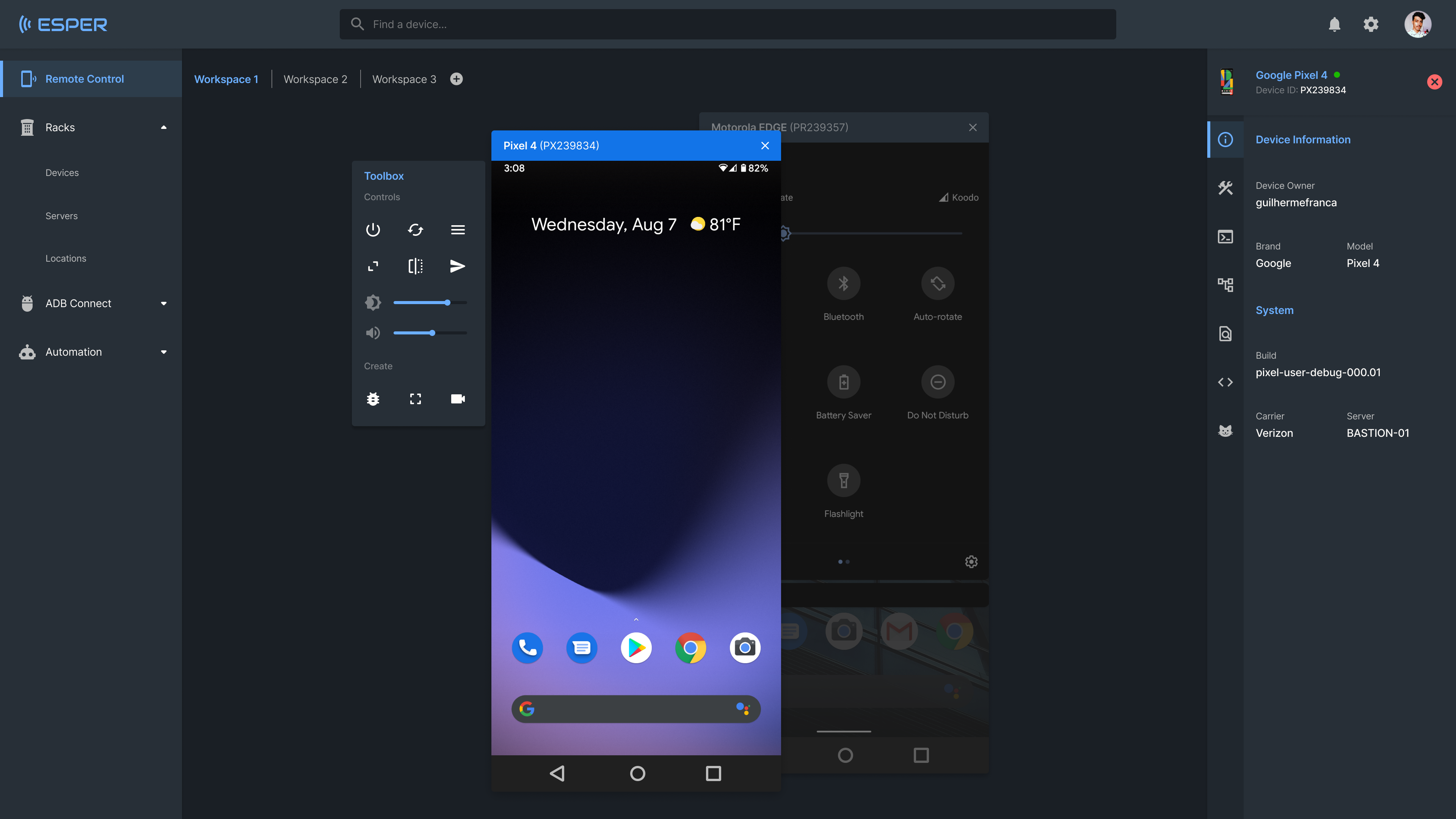Screen dimensions: 1456x819
Task: Toggle Auto-rotate tile on Motorola EDGE
Action: (x=938, y=283)
